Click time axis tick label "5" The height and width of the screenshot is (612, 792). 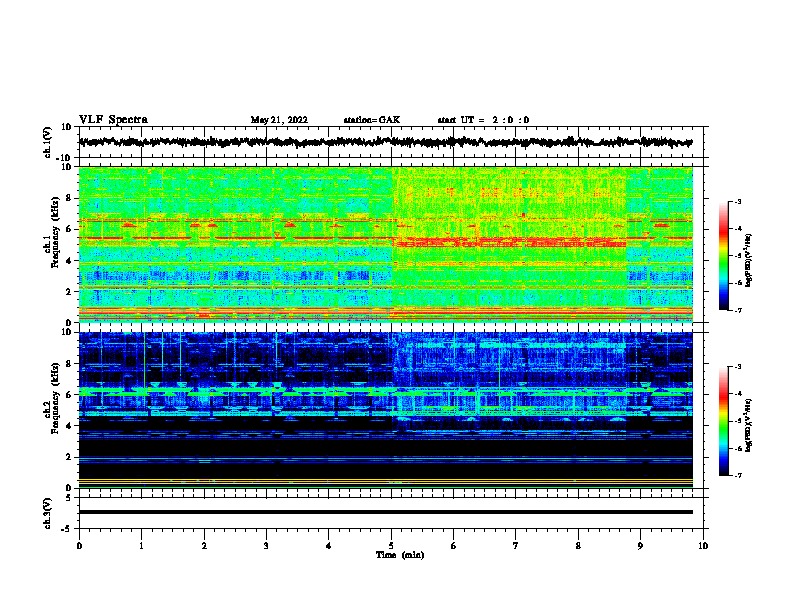[391, 546]
